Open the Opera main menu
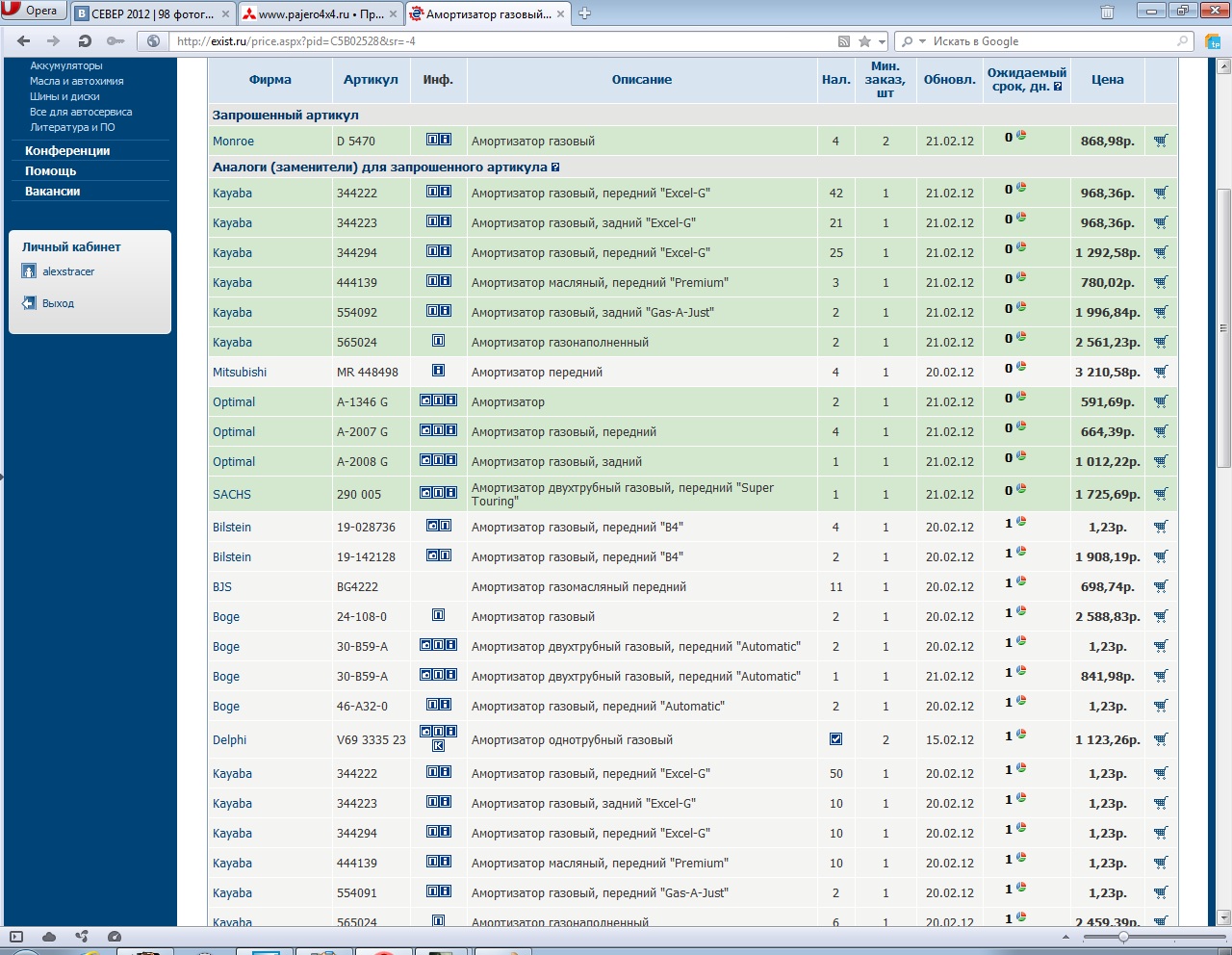Image resolution: width=1232 pixels, height=955 pixels. (x=32, y=11)
